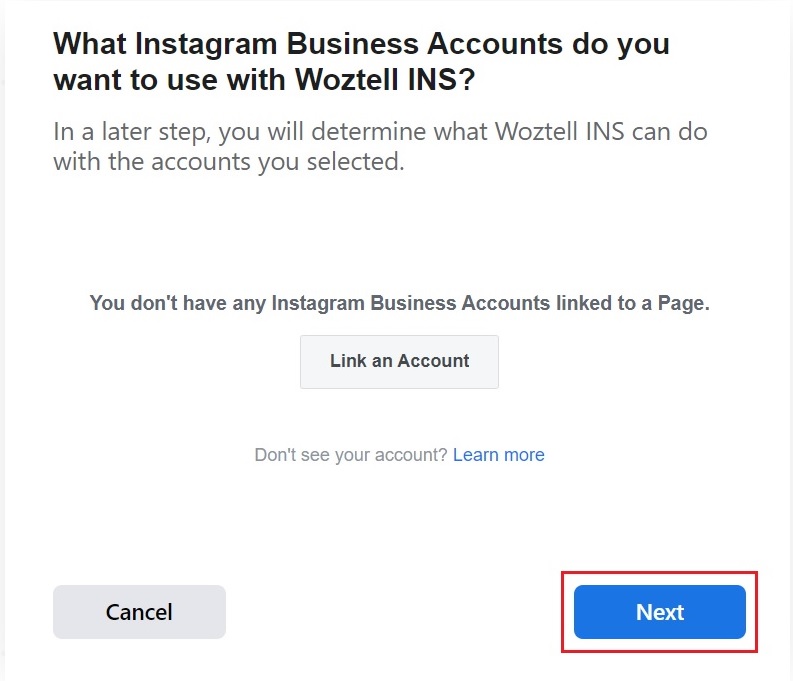Click the "In a later step" description text

[380, 146]
